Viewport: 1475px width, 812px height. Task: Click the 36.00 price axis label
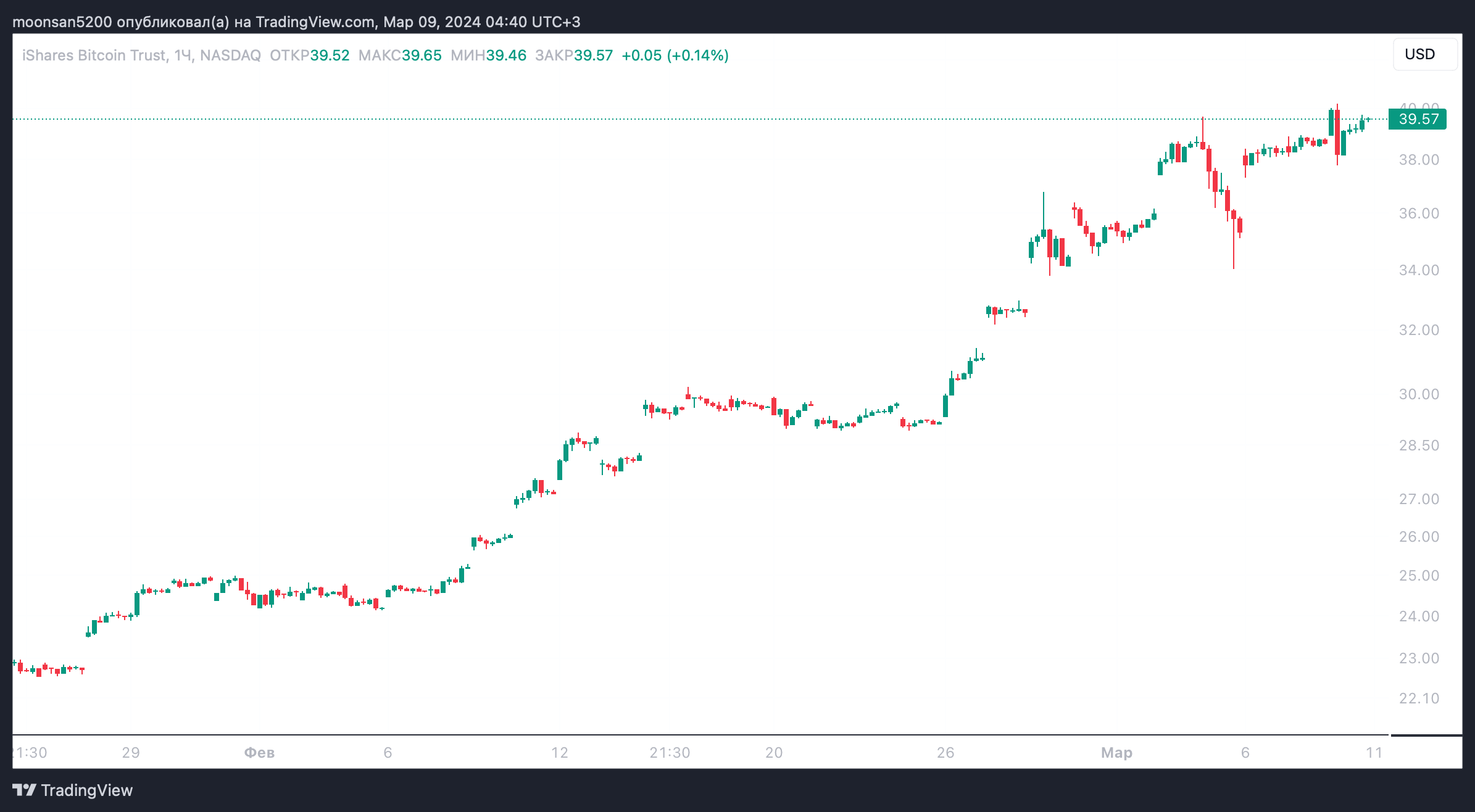click(1419, 213)
